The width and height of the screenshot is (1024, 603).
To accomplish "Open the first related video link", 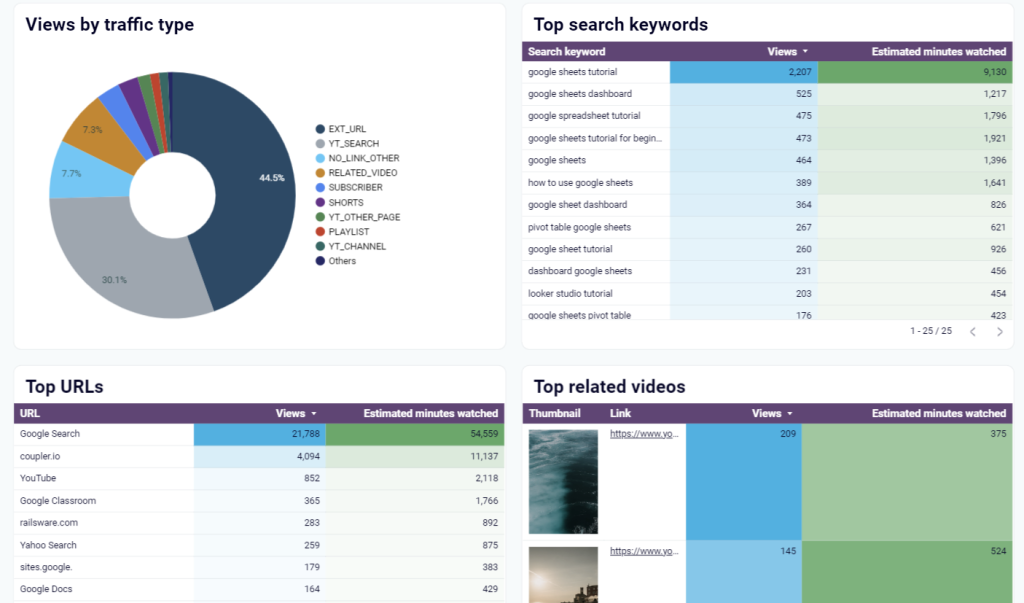I will tap(645, 435).
